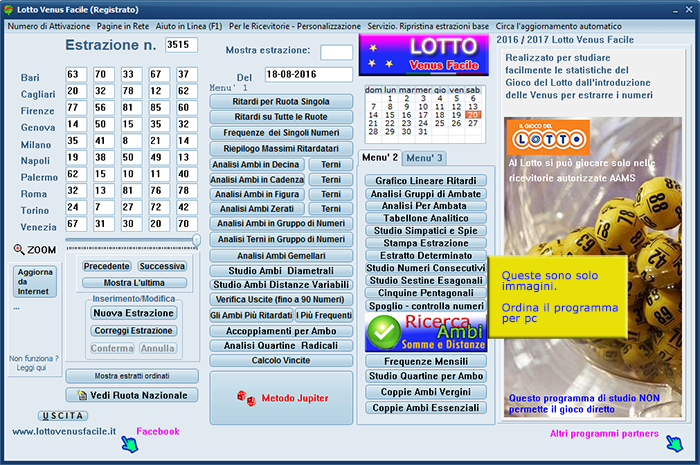The width and height of the screenshot is (700, 465).
Task: Click Gli Ambi Più Ritardati
Action: coord(252,315)
